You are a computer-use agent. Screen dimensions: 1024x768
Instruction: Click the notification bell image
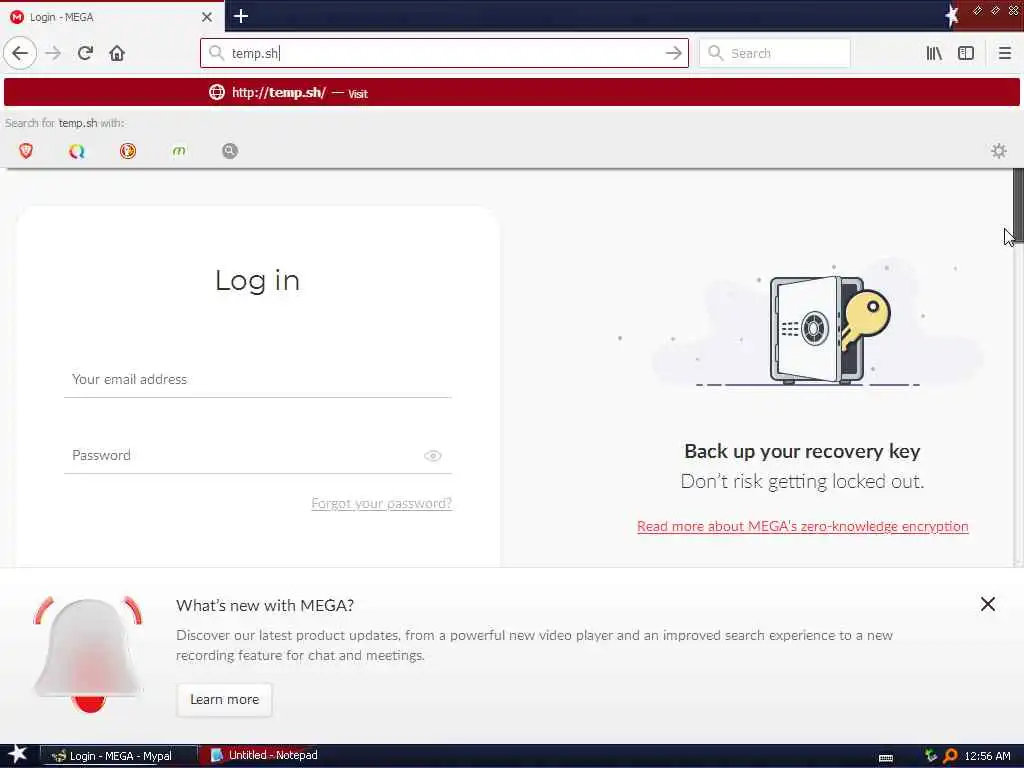click(88, 654)
